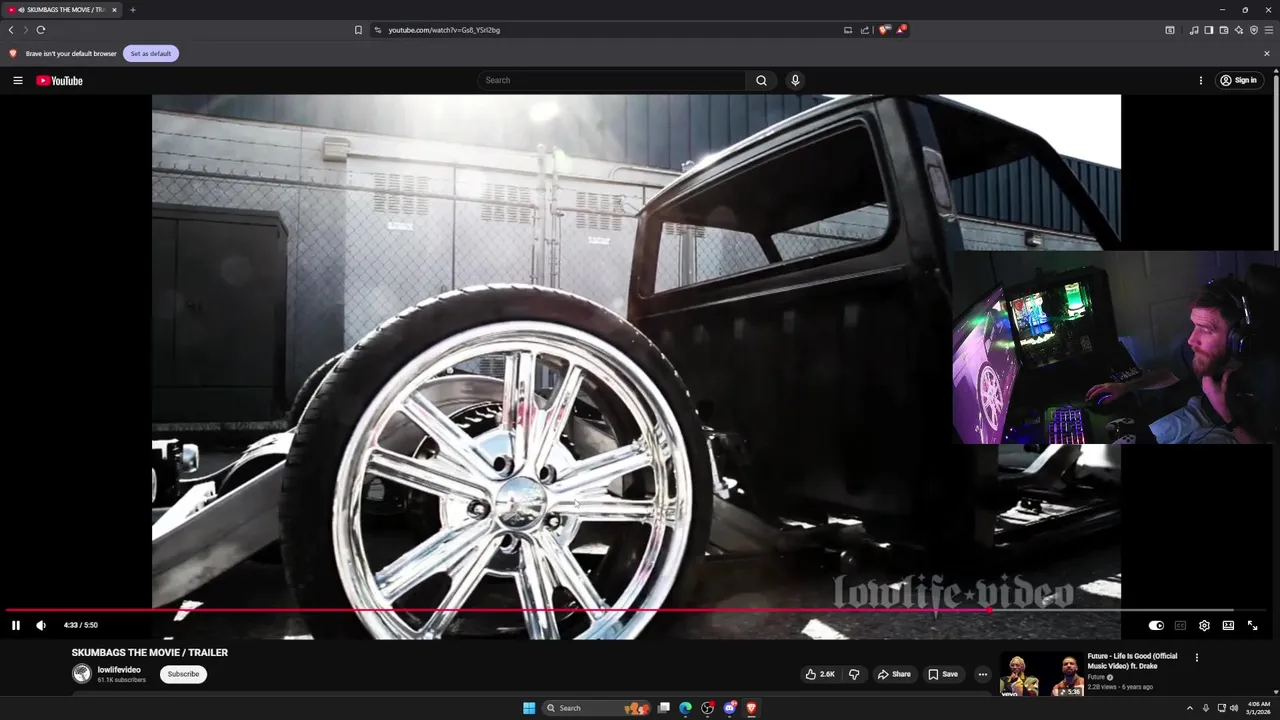
Task: Dislike this video
Action: 854,674
